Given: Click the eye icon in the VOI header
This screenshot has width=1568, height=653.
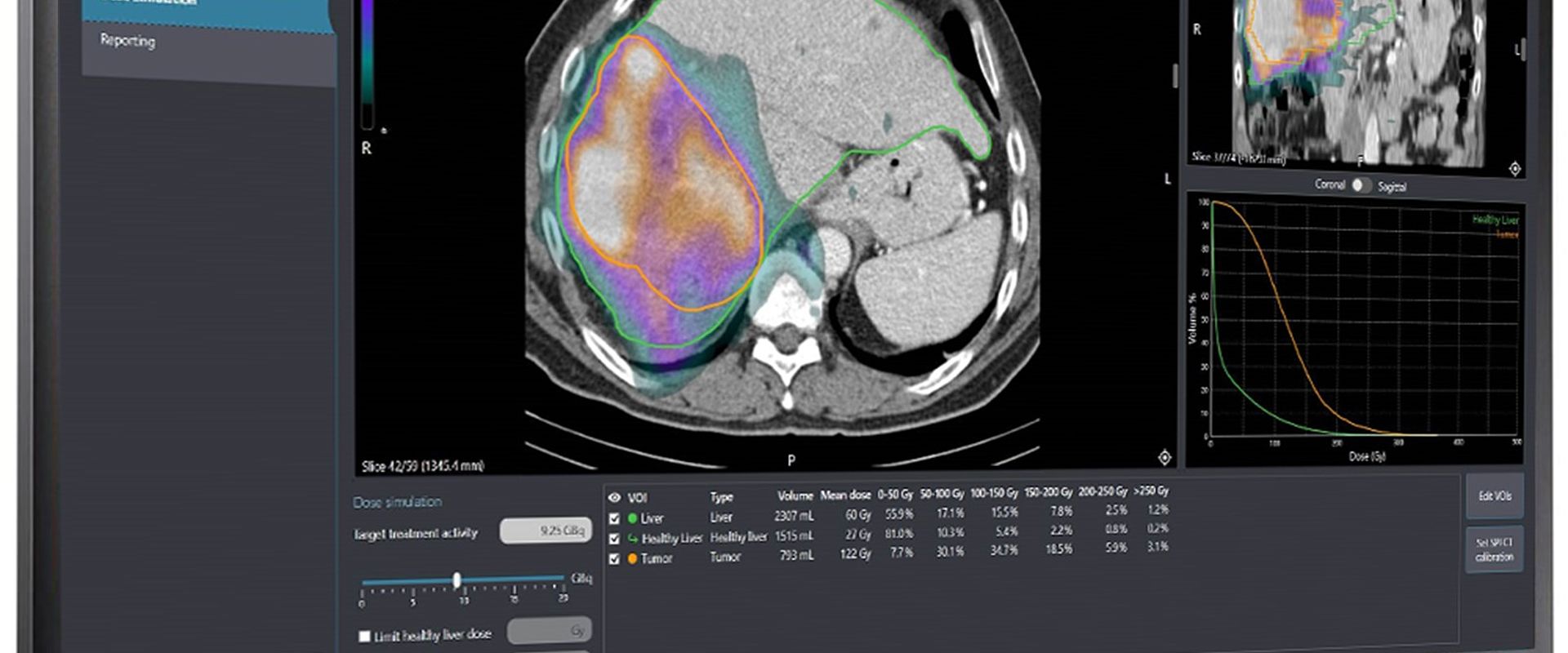Looking at the screenshot, I should coord(614,497).
